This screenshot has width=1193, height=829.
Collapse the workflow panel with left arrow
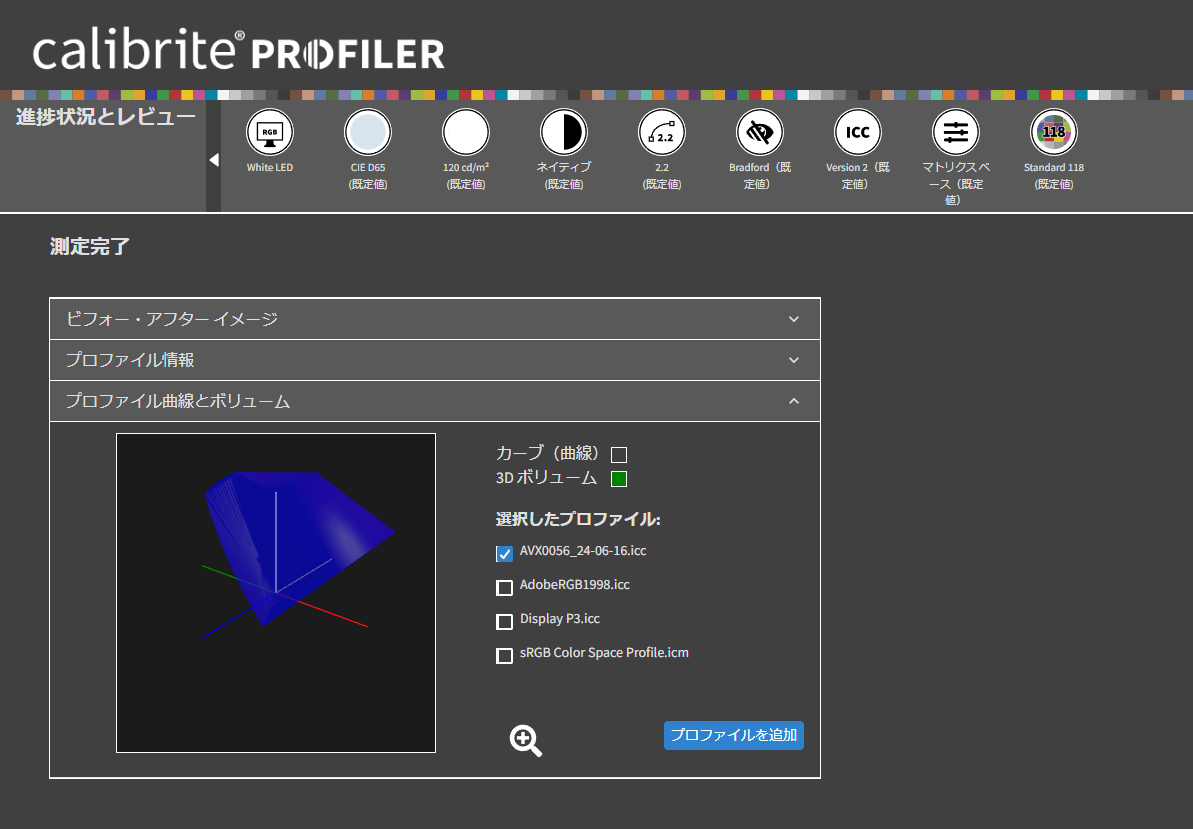pyautogui.click(x=213, y=160)
